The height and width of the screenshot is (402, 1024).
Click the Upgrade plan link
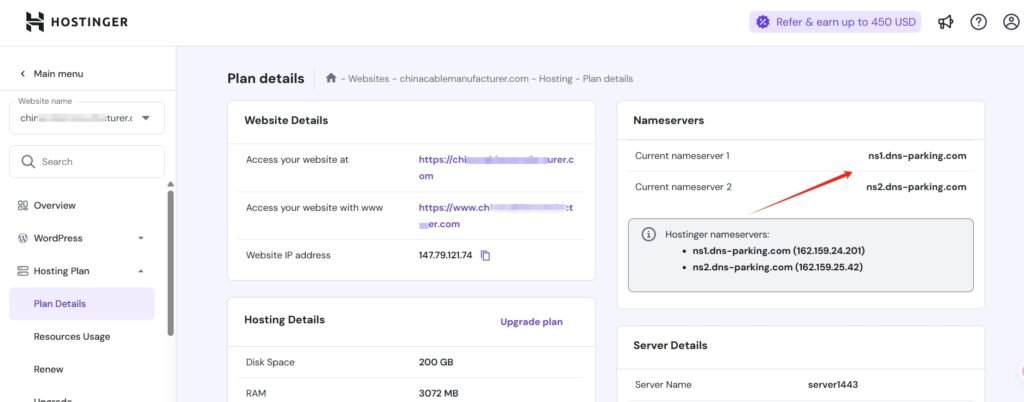(x=532, y=322)
